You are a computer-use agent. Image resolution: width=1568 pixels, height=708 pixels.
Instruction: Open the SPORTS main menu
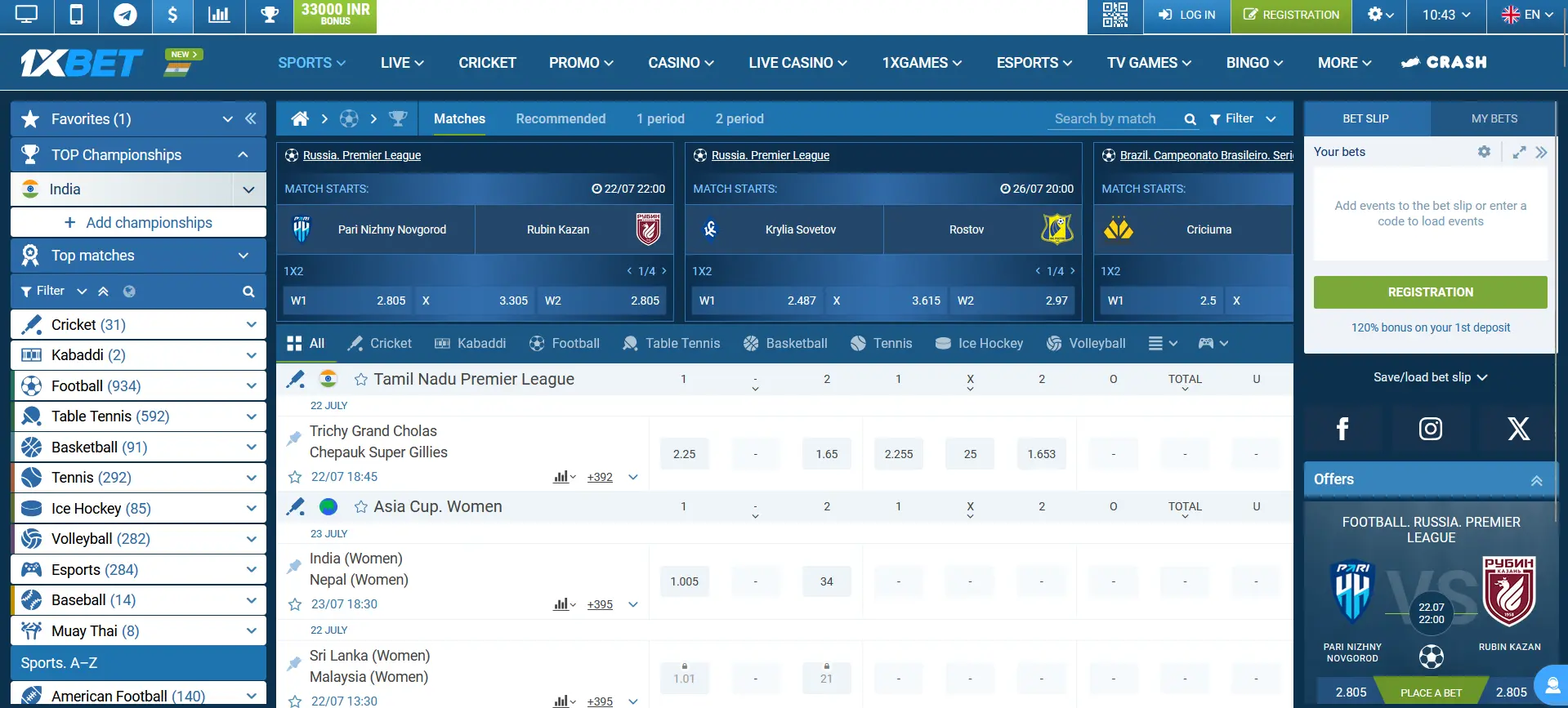[x=311, y=63]
